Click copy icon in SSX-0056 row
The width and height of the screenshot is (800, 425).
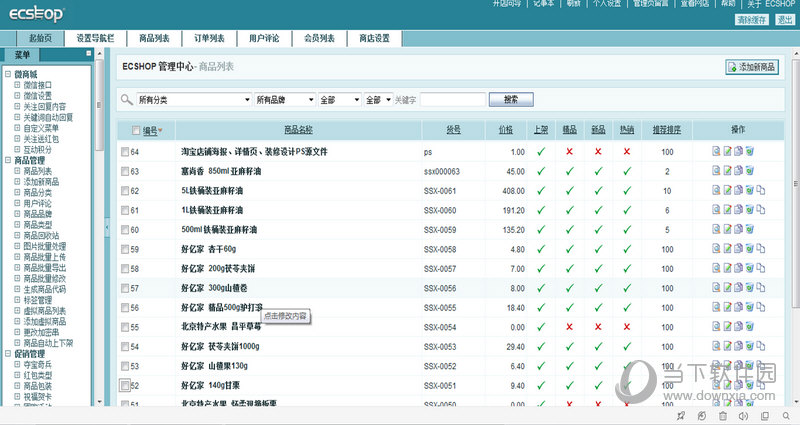click(738, 287)
